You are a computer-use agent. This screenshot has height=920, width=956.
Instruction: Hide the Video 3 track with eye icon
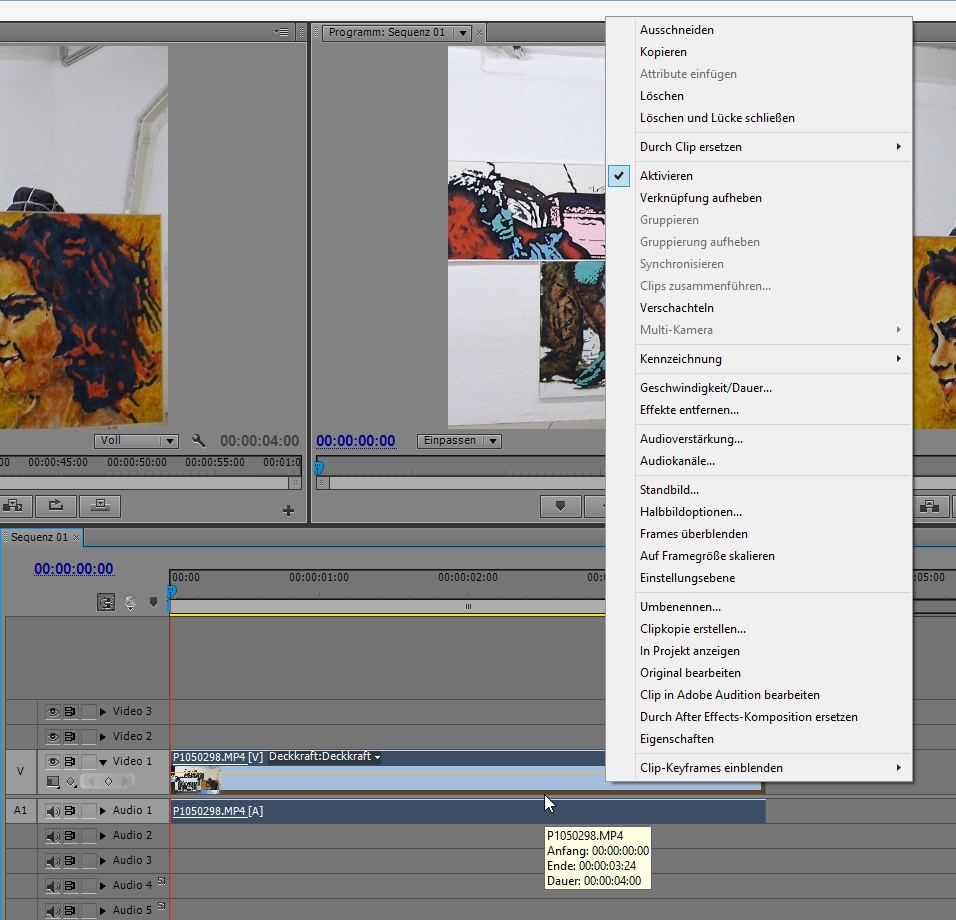53,711
